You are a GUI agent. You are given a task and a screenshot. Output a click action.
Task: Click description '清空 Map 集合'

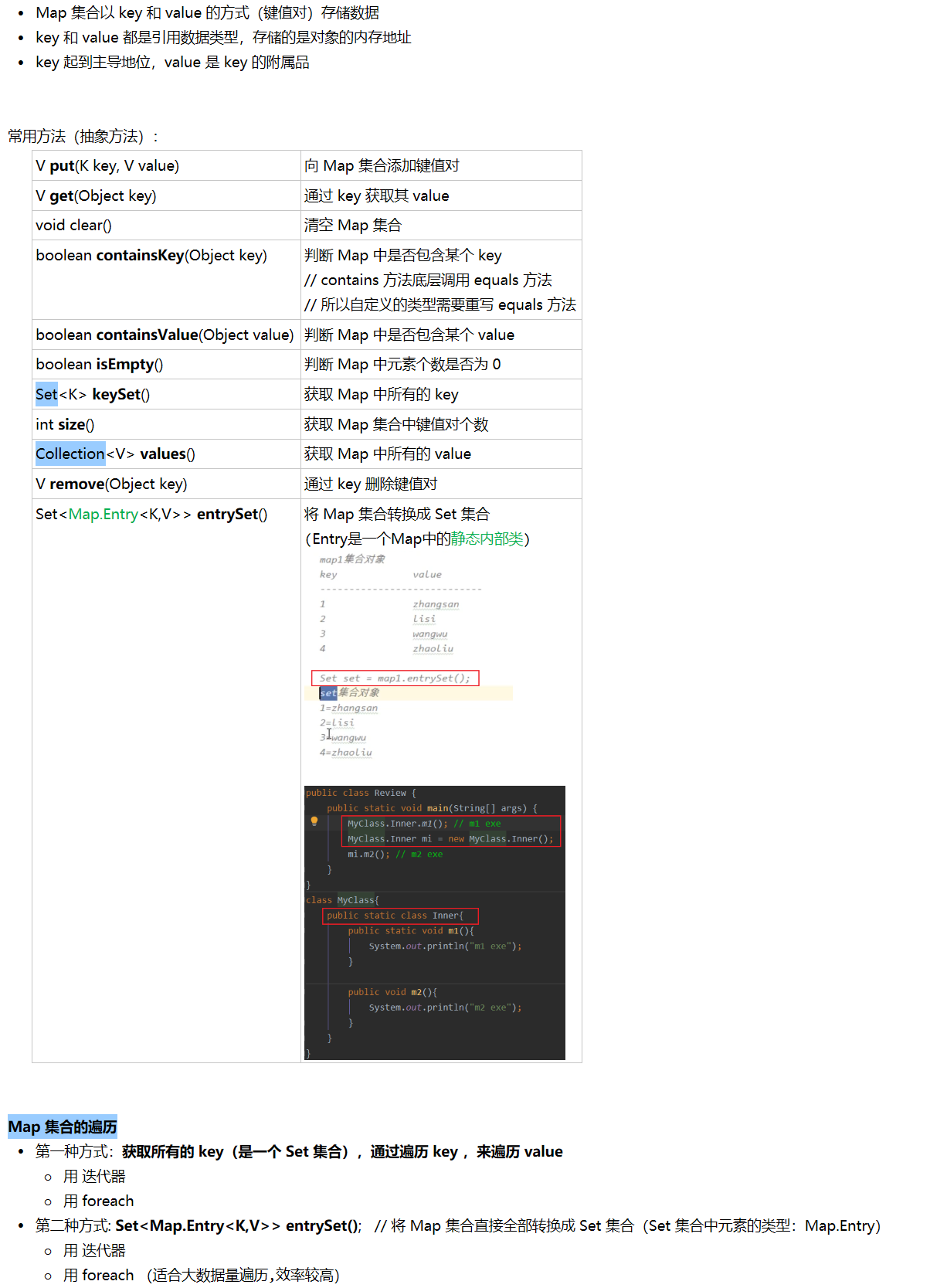(352, 225)
